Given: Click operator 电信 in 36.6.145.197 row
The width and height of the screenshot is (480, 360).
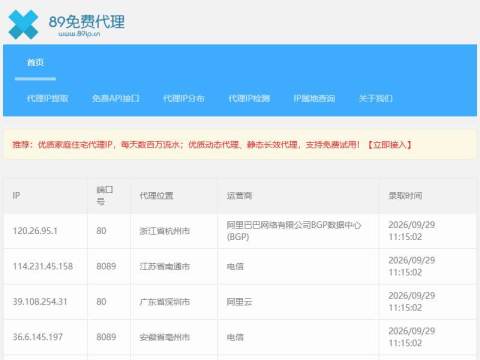Looking at the screenshot, I should pyautogui.click(x=235, y=337).
